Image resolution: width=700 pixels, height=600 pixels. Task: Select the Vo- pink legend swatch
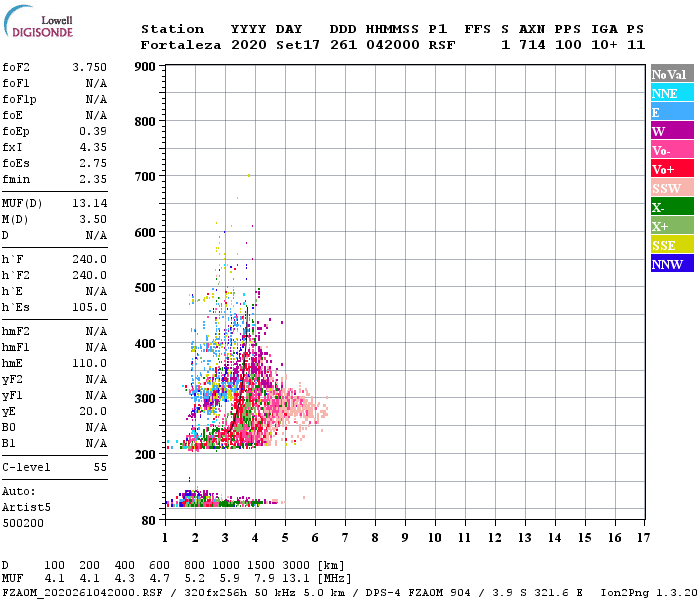pyautogui.click(x=672, y=150)
